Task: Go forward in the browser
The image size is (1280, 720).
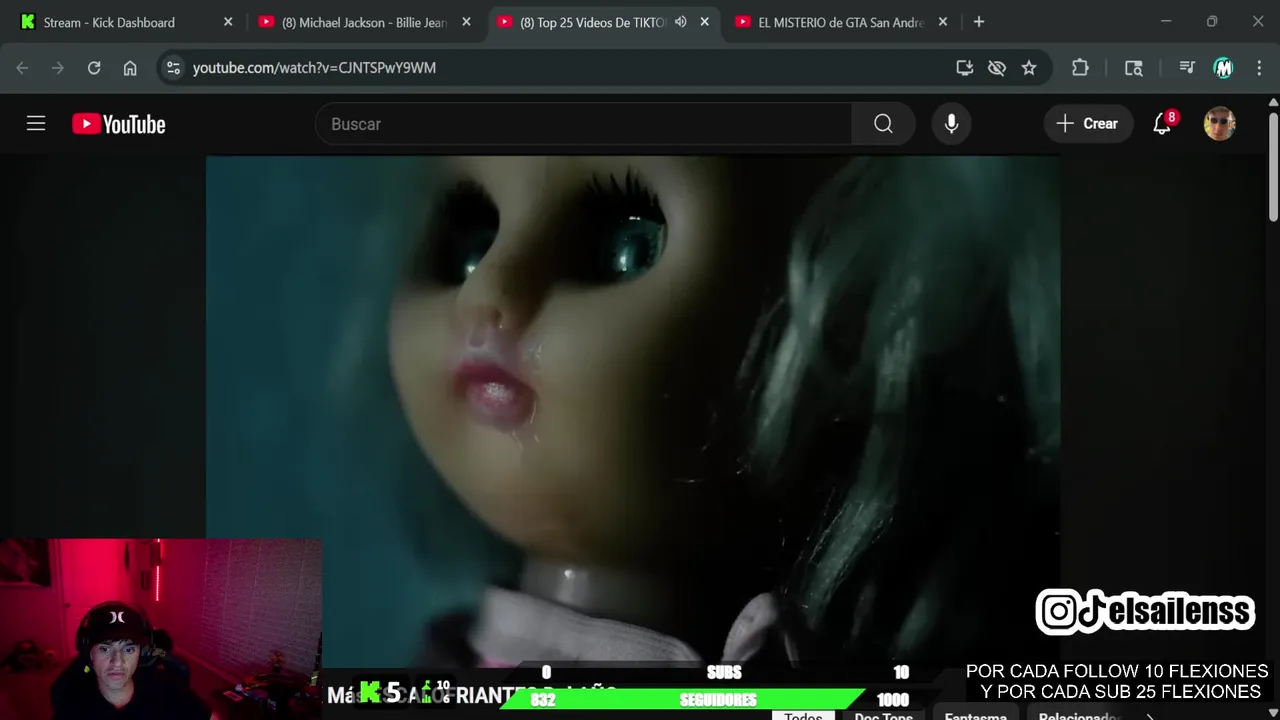Action: [x=58, y=68]
